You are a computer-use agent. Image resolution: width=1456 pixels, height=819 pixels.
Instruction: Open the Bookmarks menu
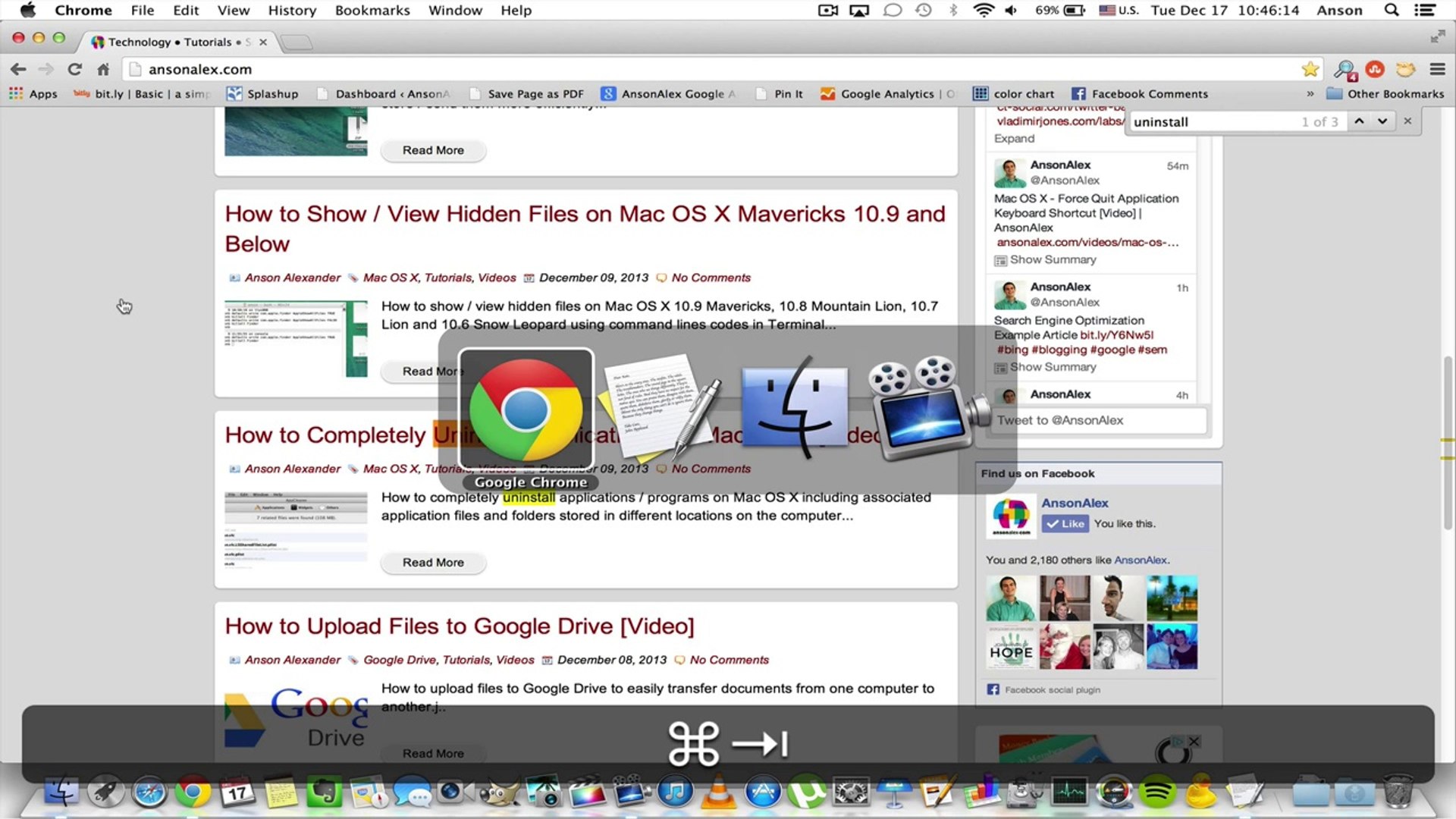[372, 10]
